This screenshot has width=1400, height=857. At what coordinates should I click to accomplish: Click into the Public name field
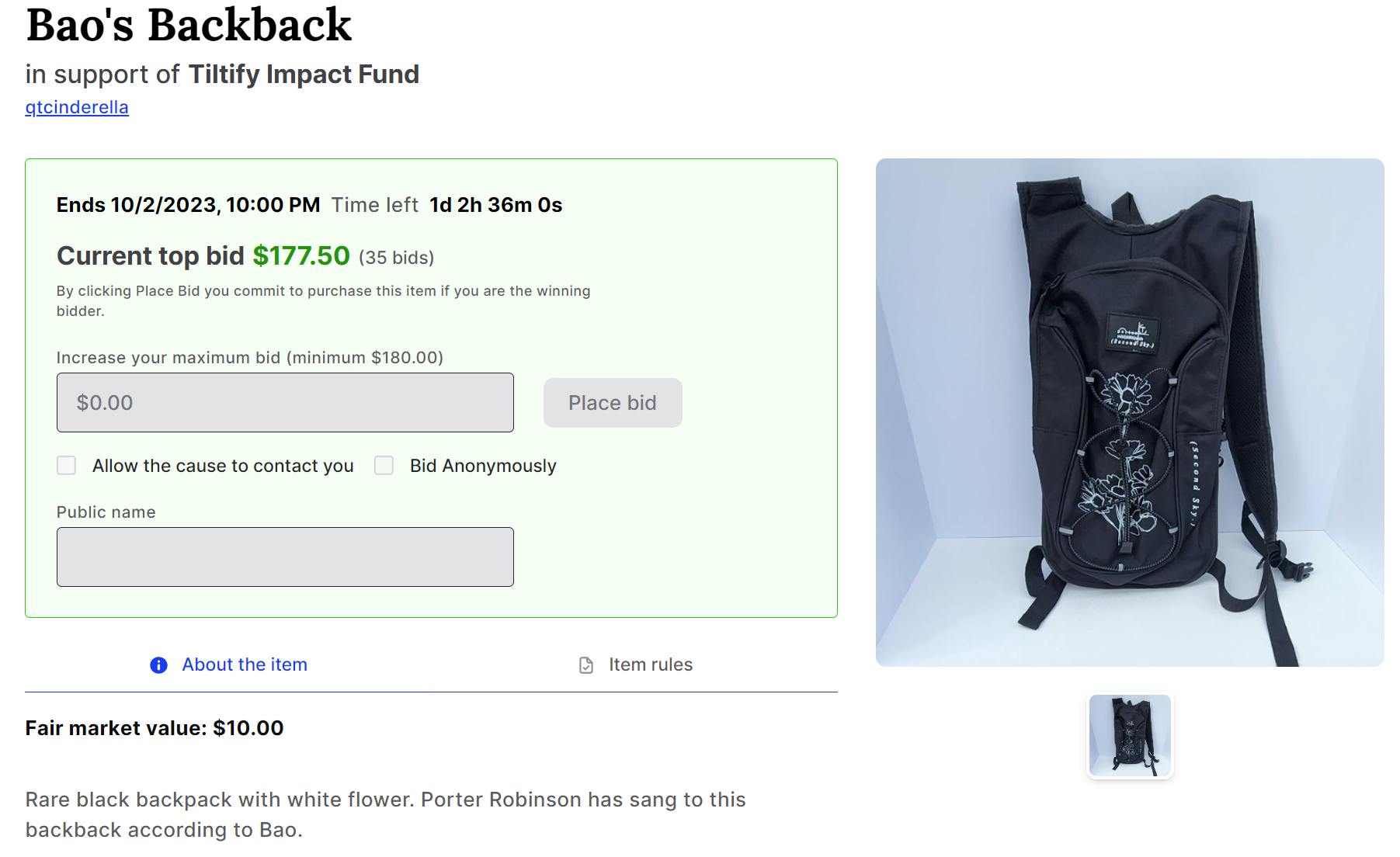(285, 557)
